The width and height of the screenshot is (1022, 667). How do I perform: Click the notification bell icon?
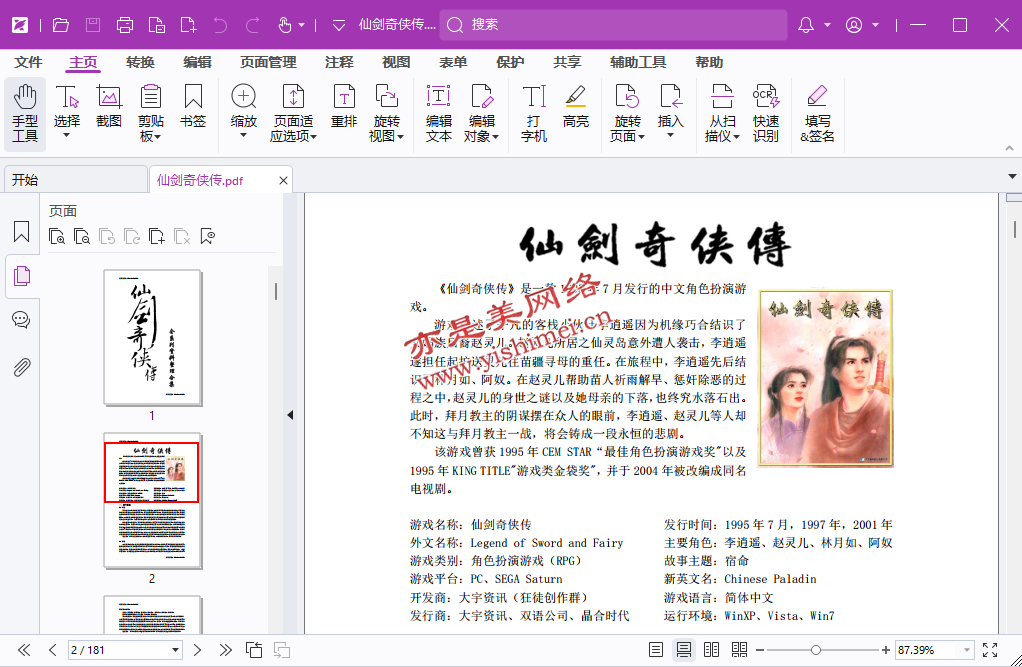tap(806, 25)
